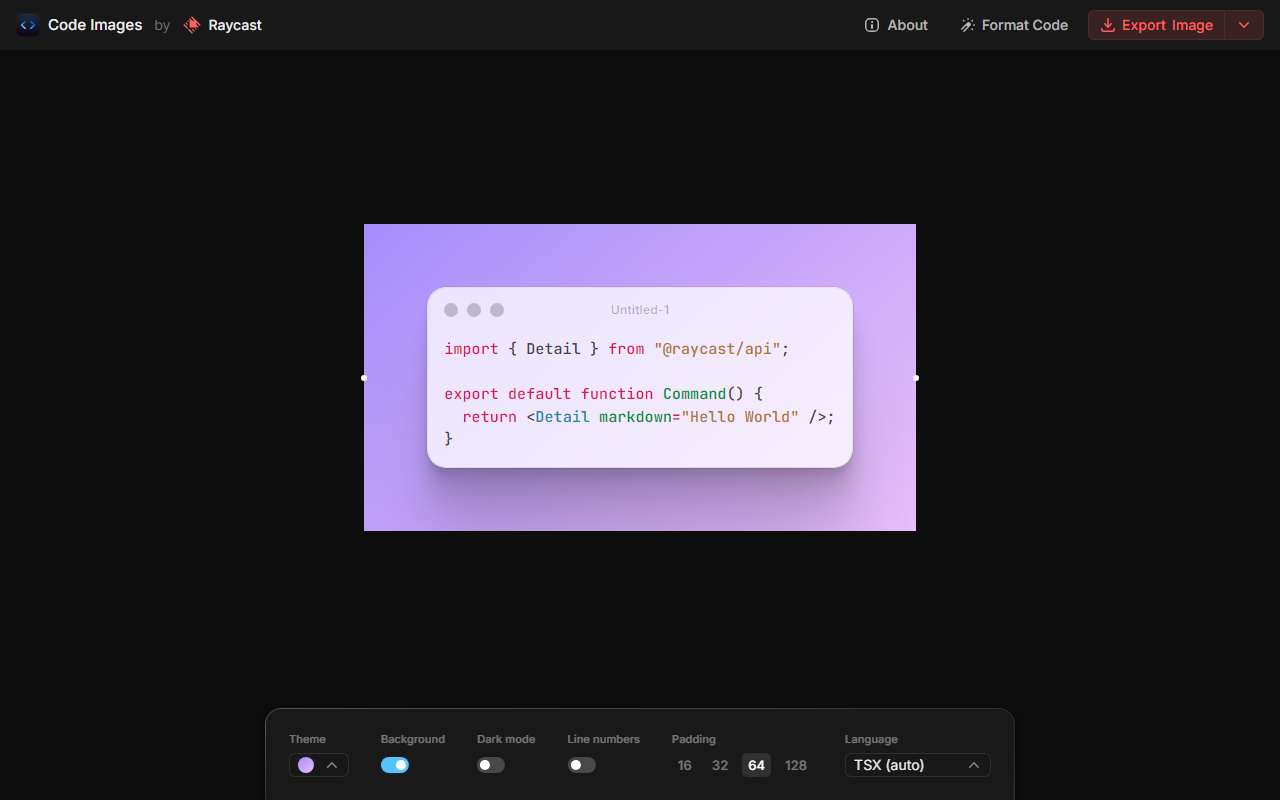Viewport: 1280px width, 800px height.
Task: Click the 'export default function' code line
Action: (x=604, y=394)
